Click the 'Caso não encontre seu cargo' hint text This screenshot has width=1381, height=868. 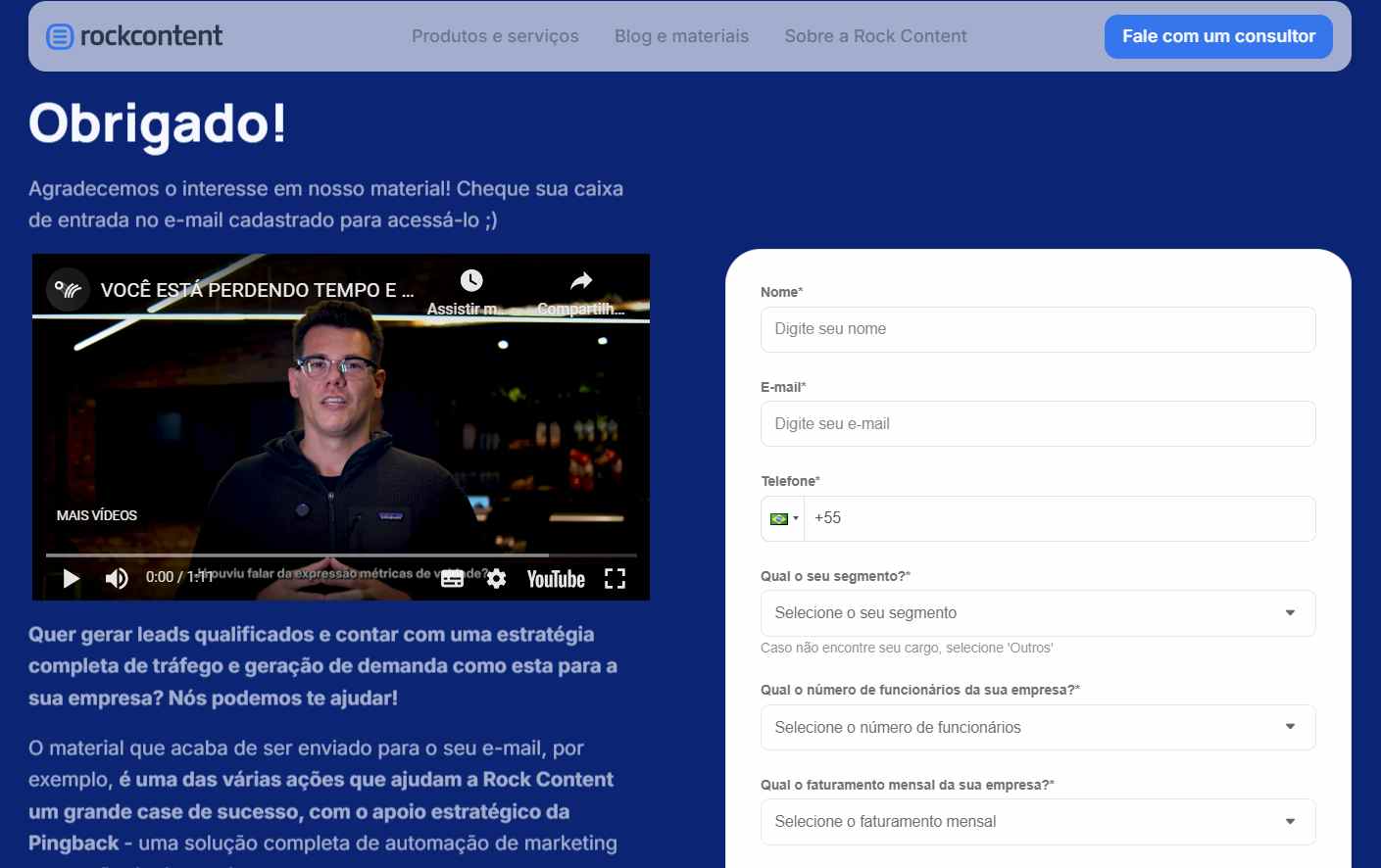coord(907,648)
